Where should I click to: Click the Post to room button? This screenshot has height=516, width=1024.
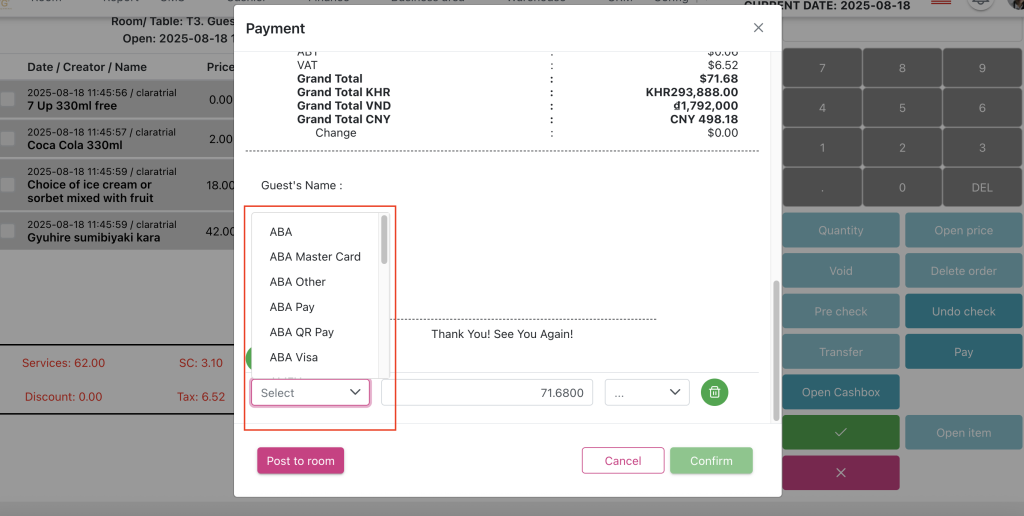[300, 461]
